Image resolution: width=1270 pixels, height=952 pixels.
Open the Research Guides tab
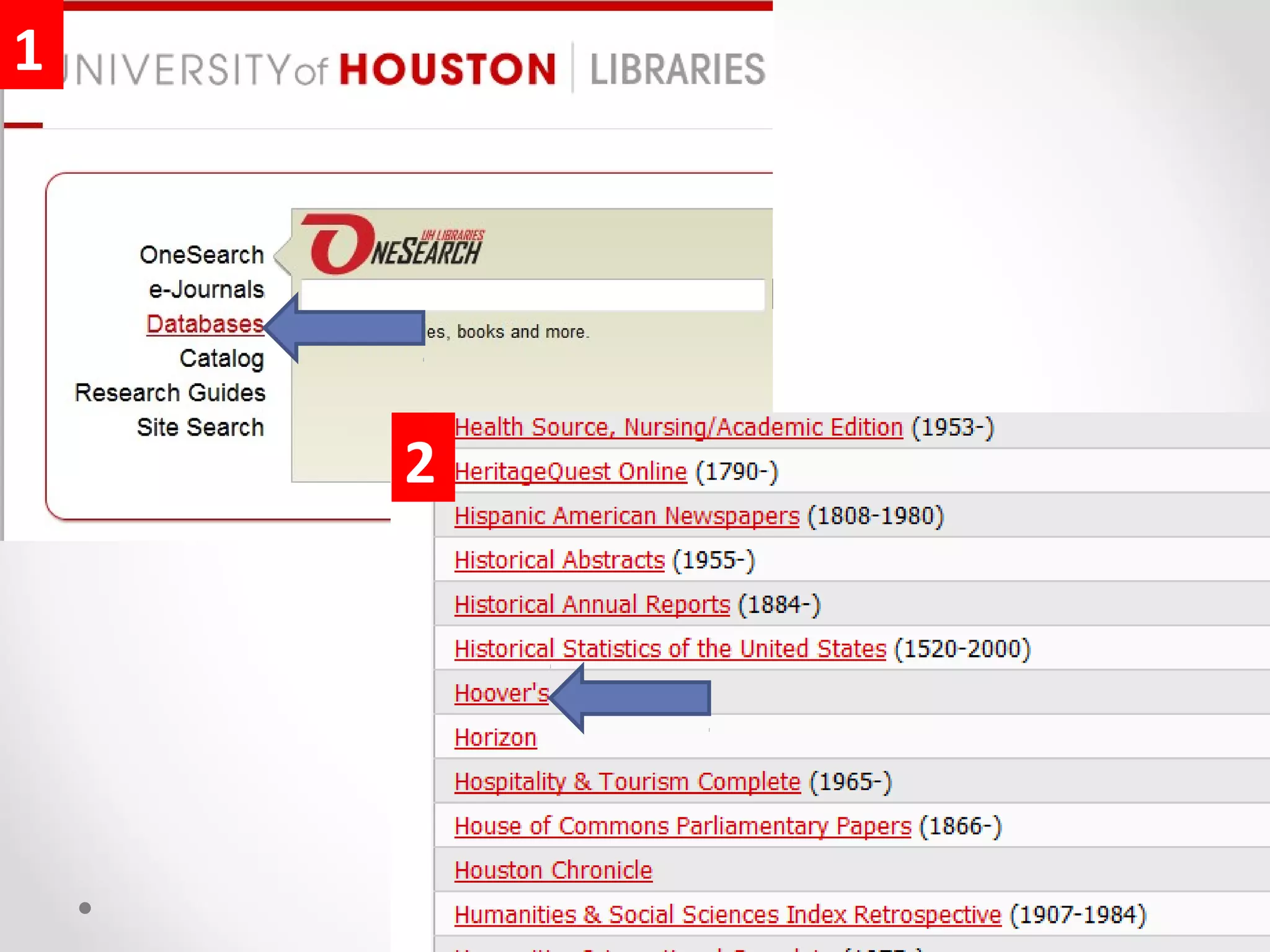coord(170,393)
